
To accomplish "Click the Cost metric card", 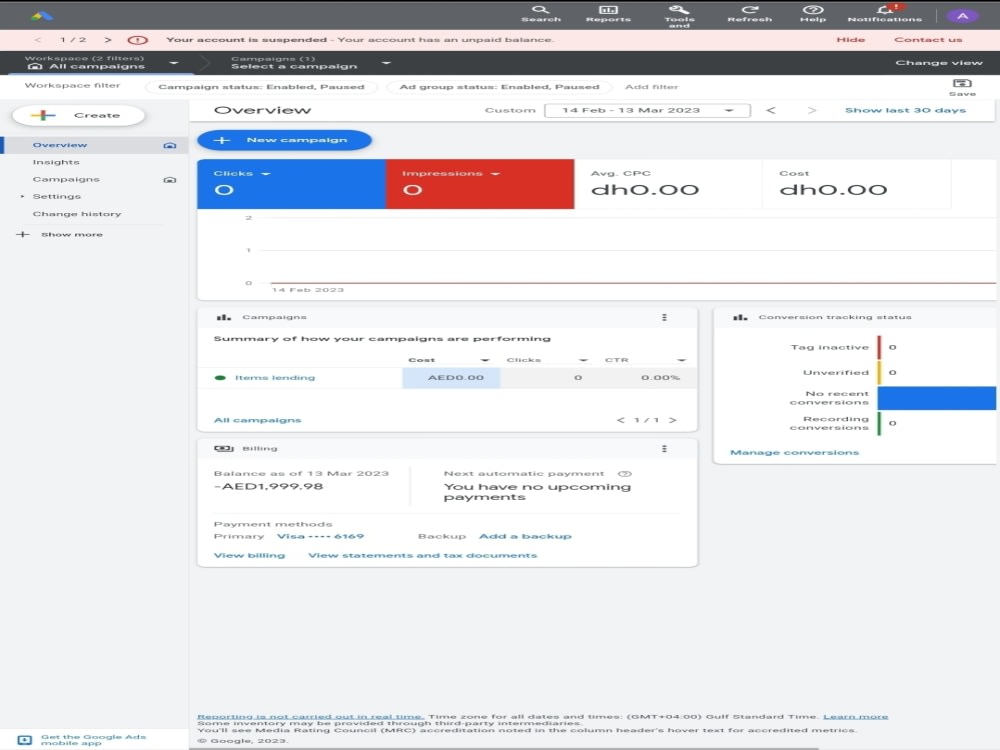I will [x=856, y=184].
